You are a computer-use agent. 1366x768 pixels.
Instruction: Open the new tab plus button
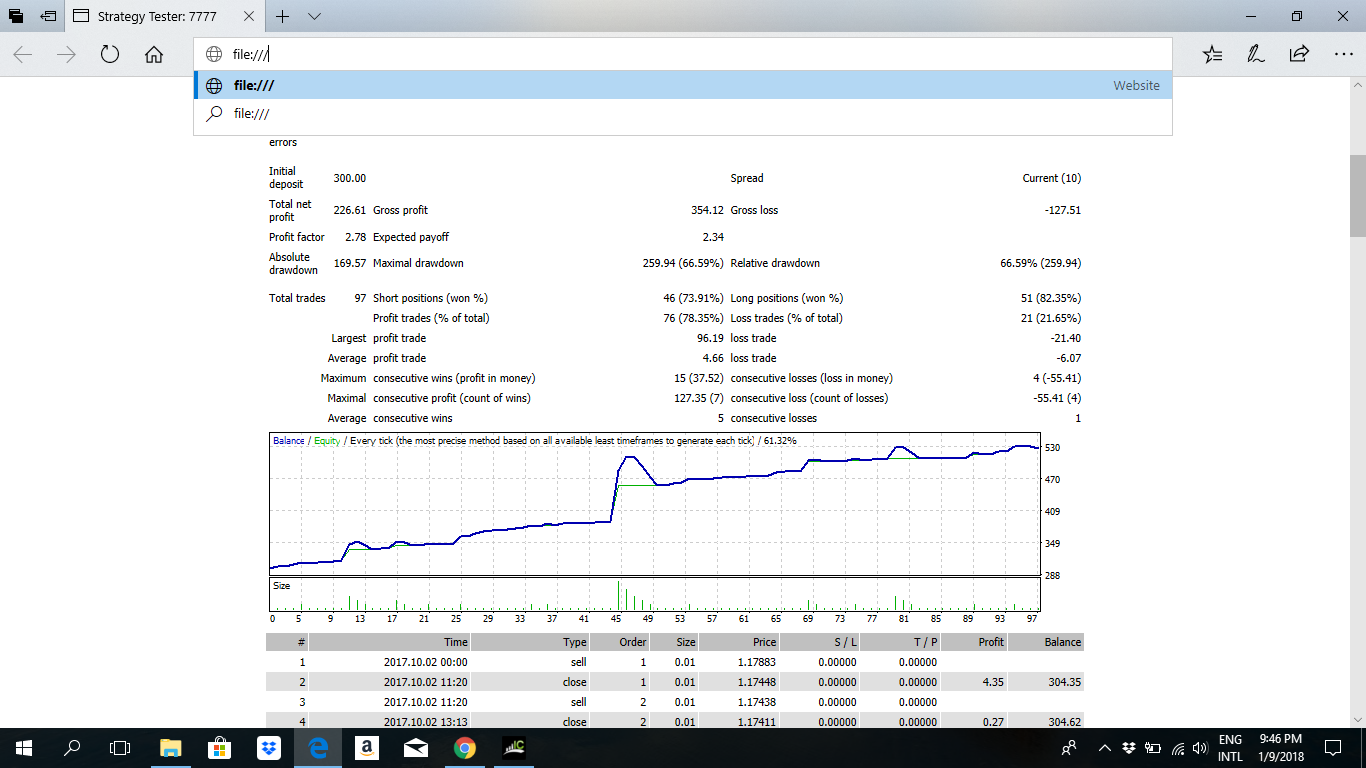[x=283, y=16]
